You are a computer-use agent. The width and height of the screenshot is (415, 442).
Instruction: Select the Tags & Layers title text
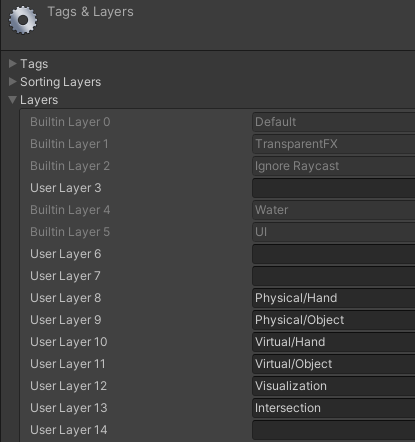point(90,12)
